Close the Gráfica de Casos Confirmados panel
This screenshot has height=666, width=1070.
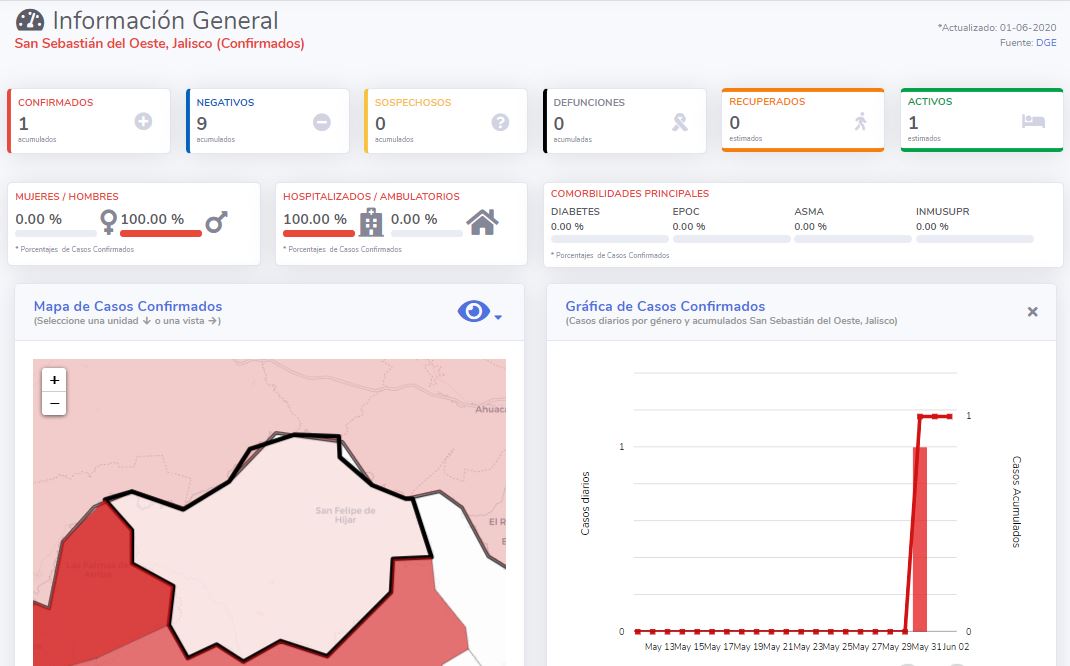pyautogui.click(x=1032, y=312)
